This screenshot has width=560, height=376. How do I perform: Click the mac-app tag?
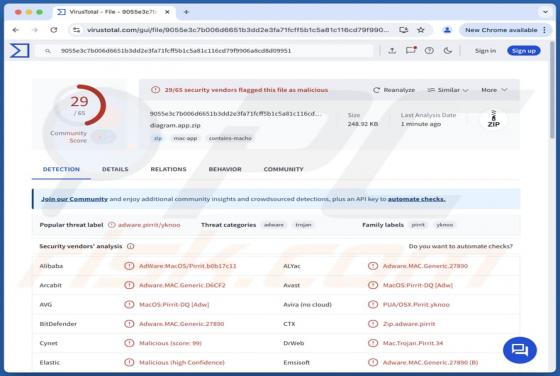185,138
